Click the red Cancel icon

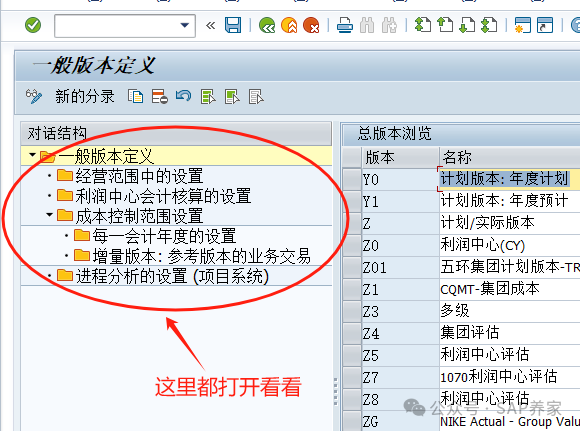311,26
